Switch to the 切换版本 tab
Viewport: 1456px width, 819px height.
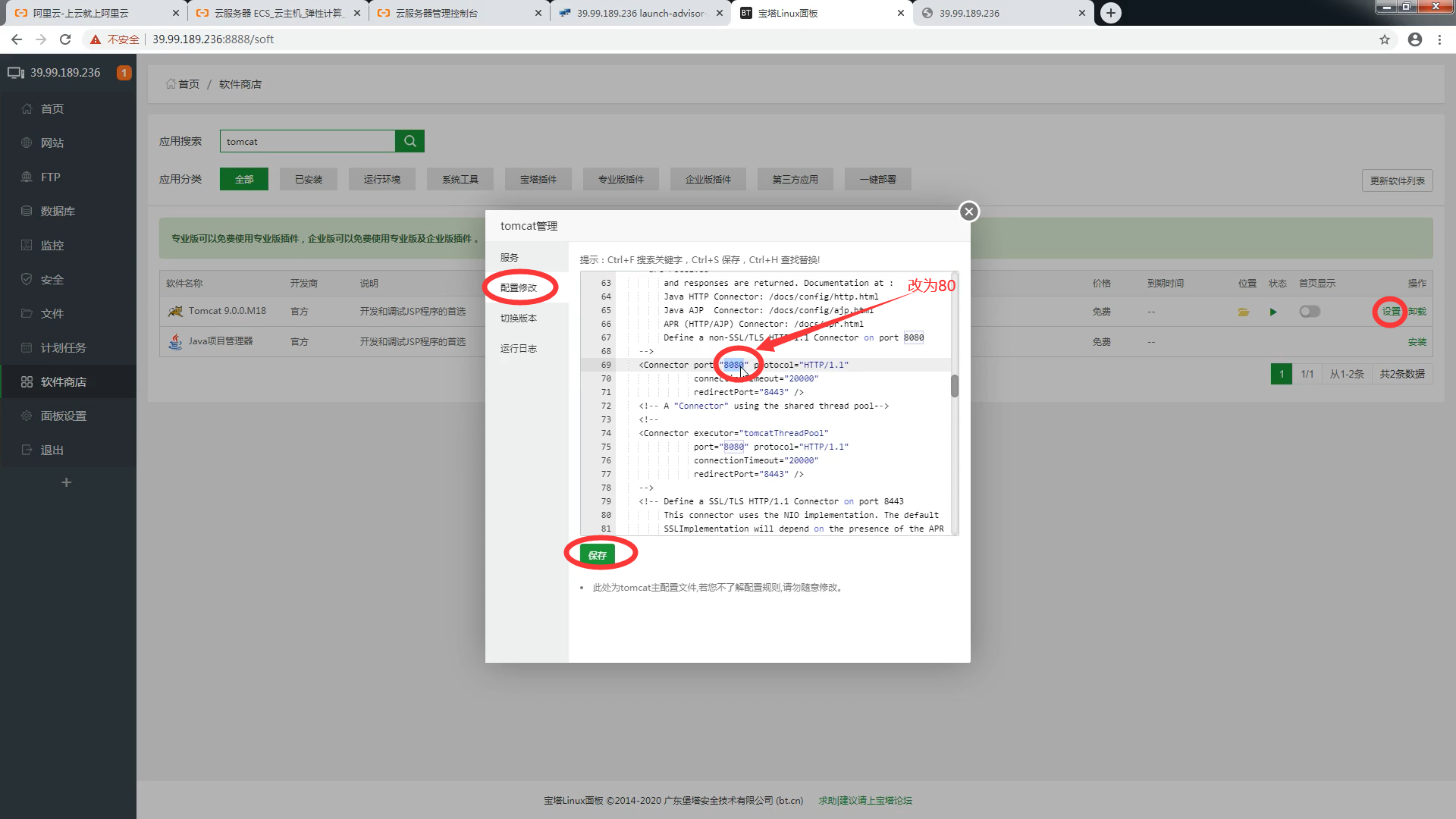[x=527, y=318]
